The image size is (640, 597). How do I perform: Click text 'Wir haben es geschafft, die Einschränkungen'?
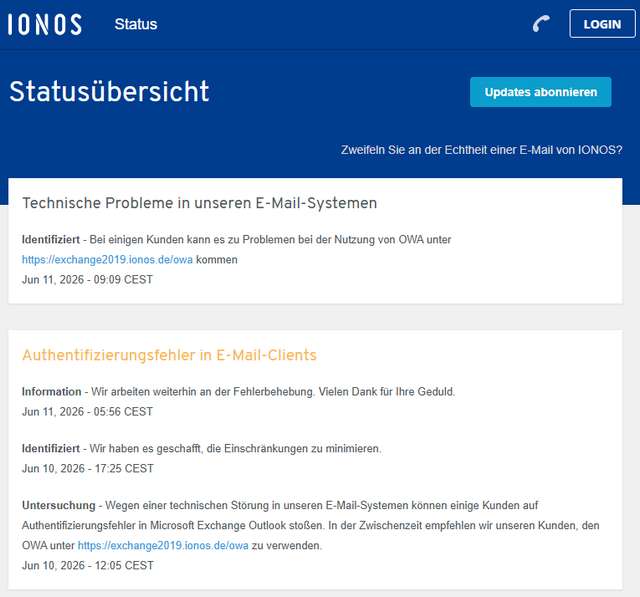click(199, 448)
